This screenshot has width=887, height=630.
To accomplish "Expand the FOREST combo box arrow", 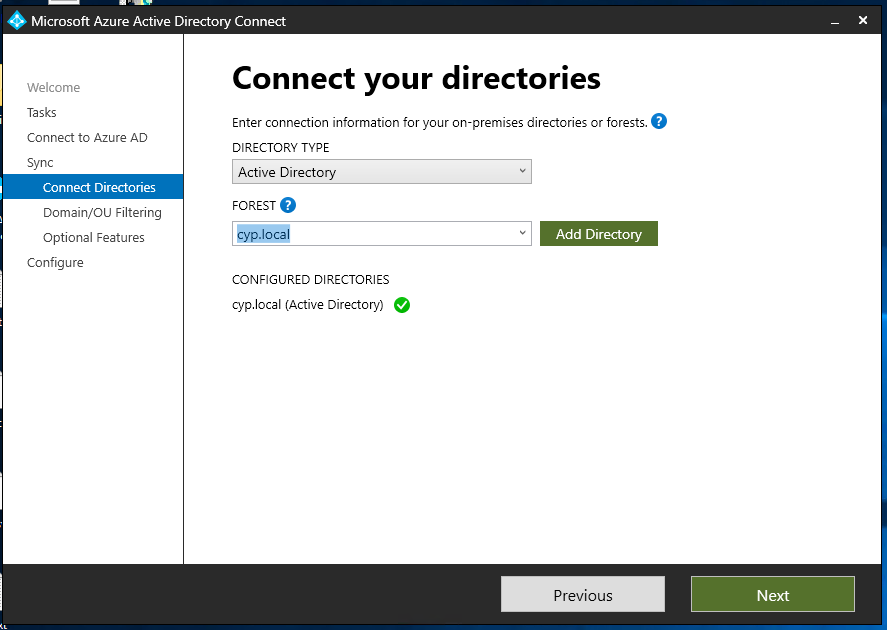I will click(522, 233).
